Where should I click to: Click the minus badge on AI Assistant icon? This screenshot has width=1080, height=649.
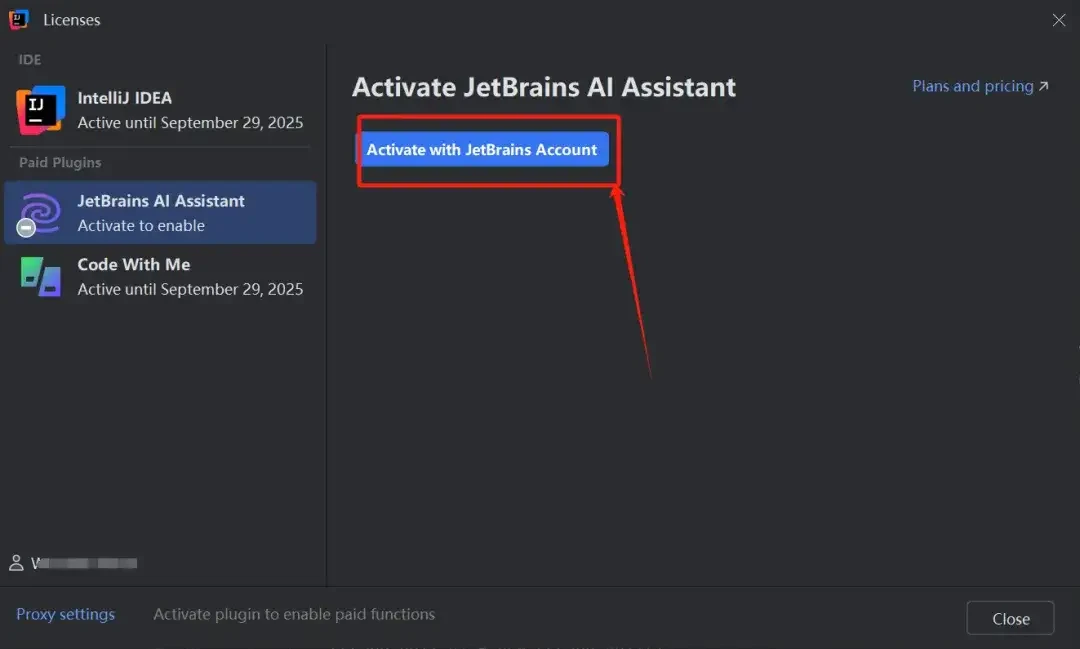coord(27,228)
